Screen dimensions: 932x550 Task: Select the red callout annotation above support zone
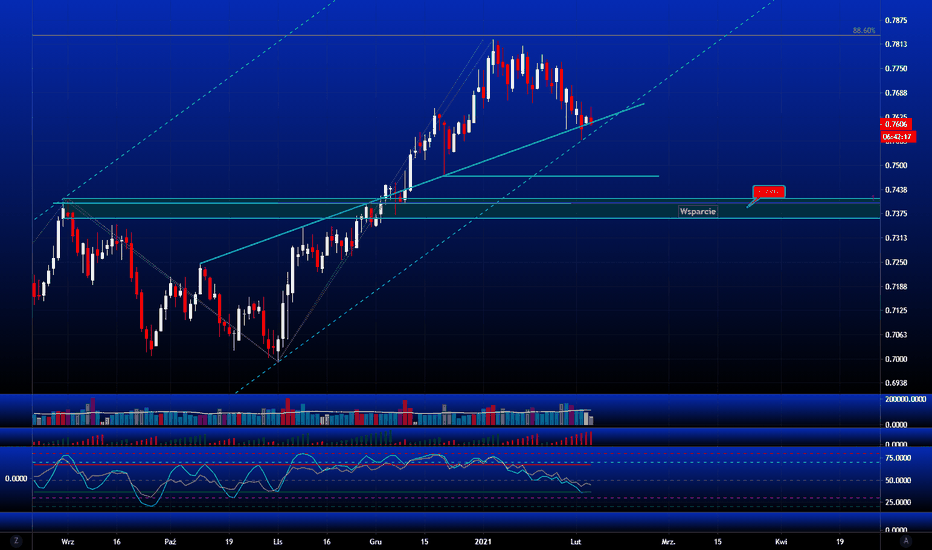769,191
